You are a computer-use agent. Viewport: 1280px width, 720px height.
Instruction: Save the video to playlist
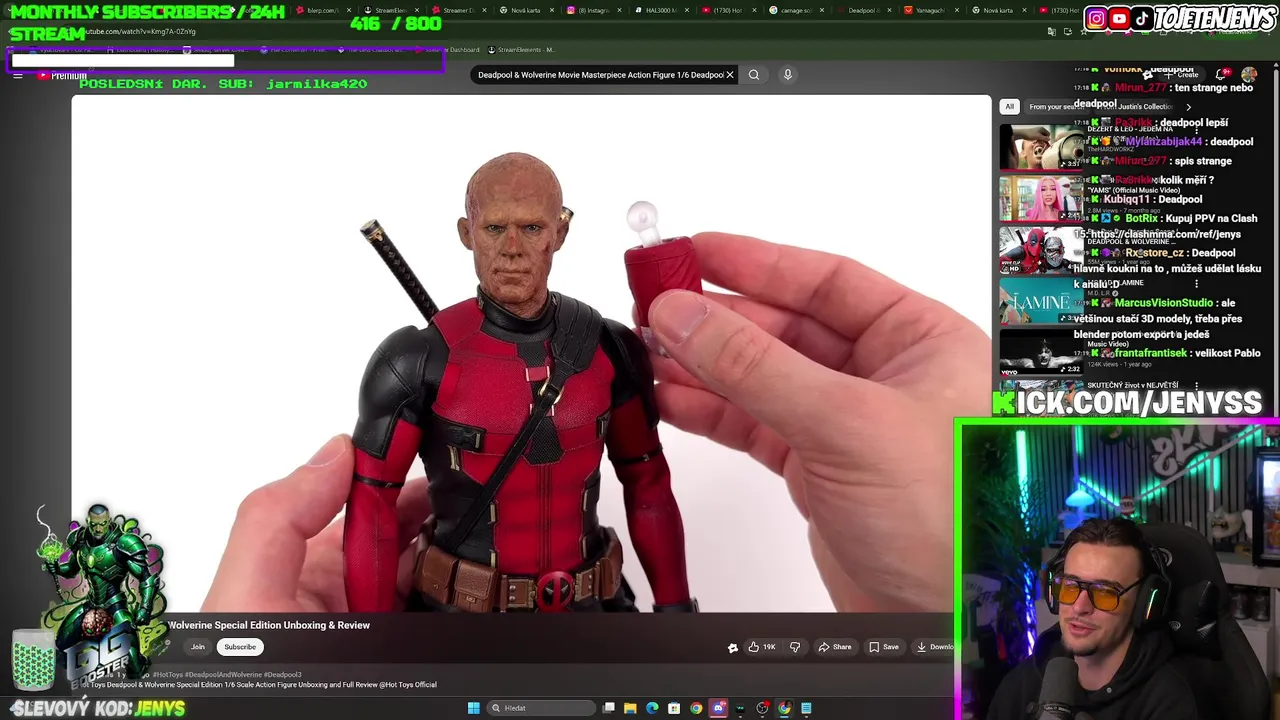click(884, 647)
